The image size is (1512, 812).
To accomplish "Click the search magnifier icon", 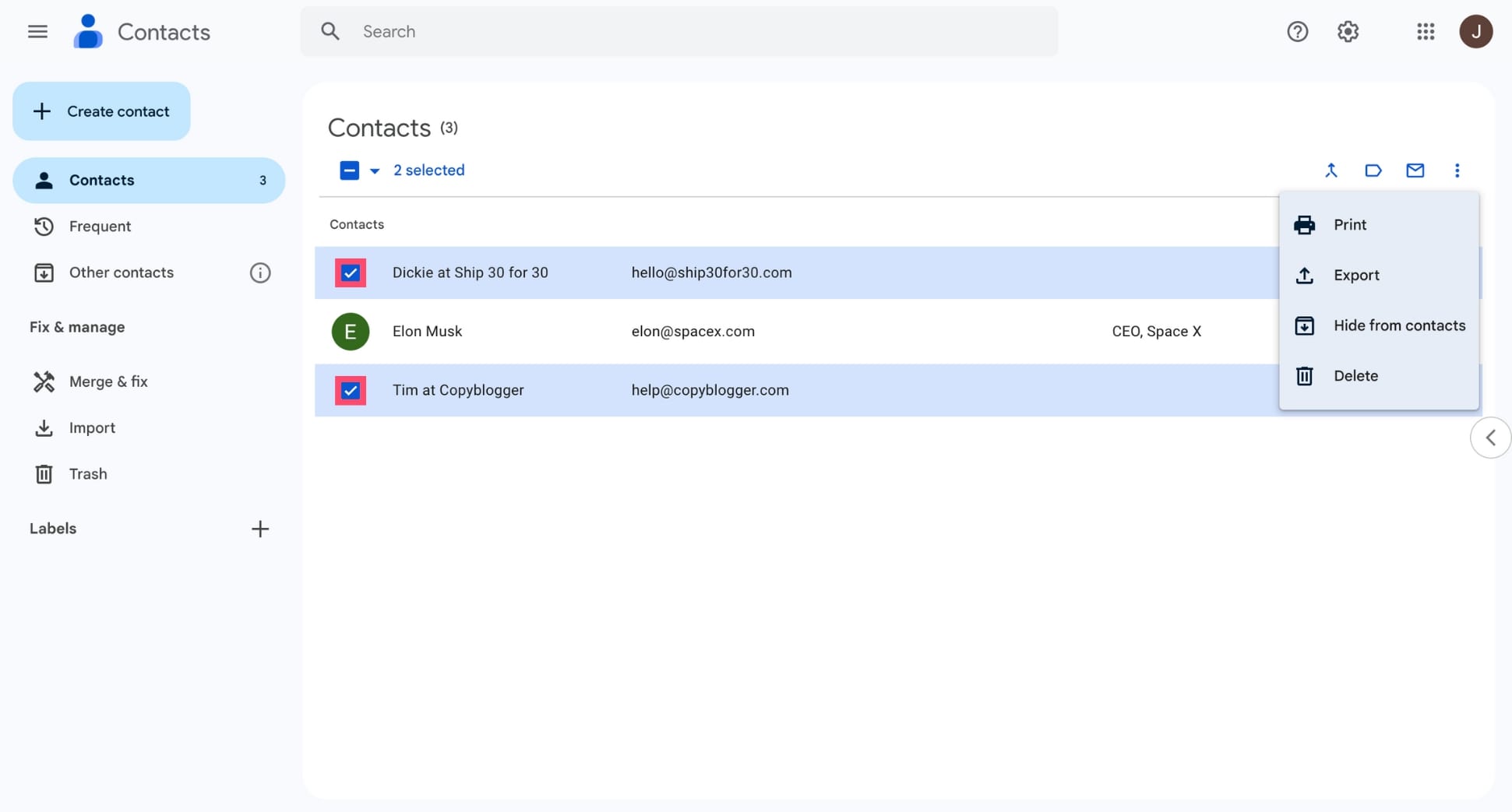I will pos(330,31).
